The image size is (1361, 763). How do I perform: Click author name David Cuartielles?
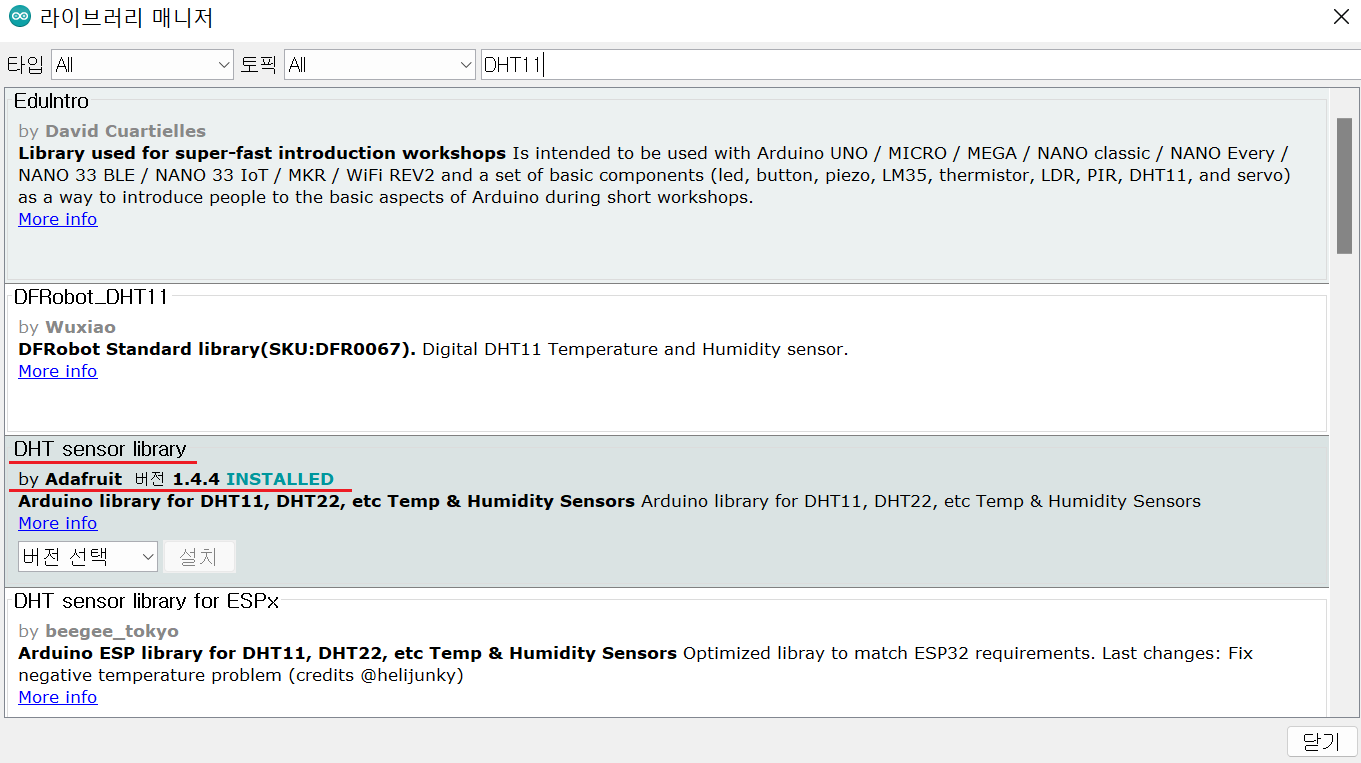[x=125, y=131]
